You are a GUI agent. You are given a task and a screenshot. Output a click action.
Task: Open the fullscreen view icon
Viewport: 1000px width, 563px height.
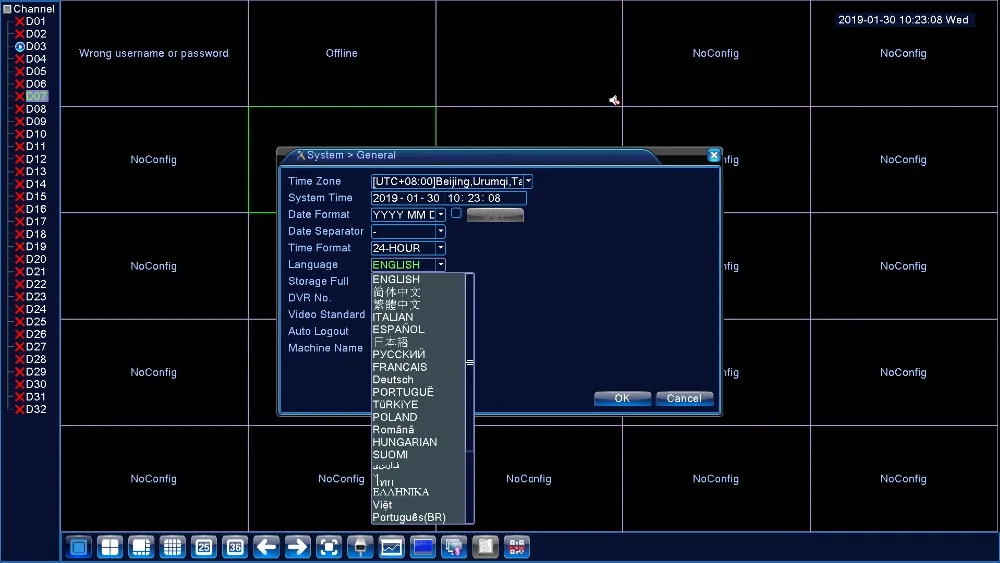pyautogui.click(x=329, y=547)
